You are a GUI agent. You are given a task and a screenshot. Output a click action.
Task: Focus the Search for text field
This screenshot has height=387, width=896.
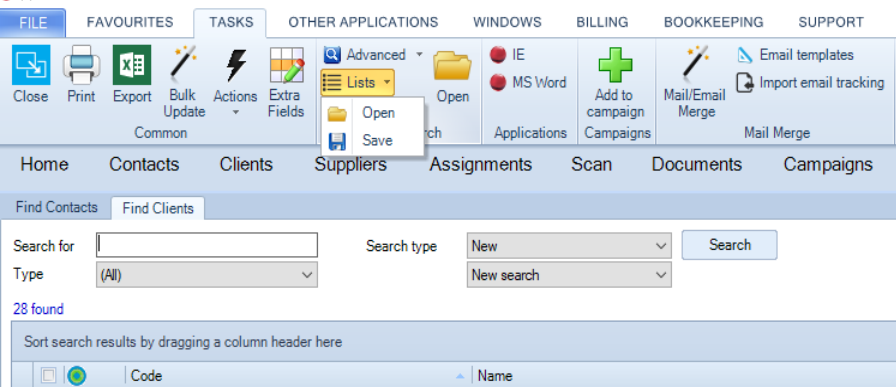tap(207, 245)
